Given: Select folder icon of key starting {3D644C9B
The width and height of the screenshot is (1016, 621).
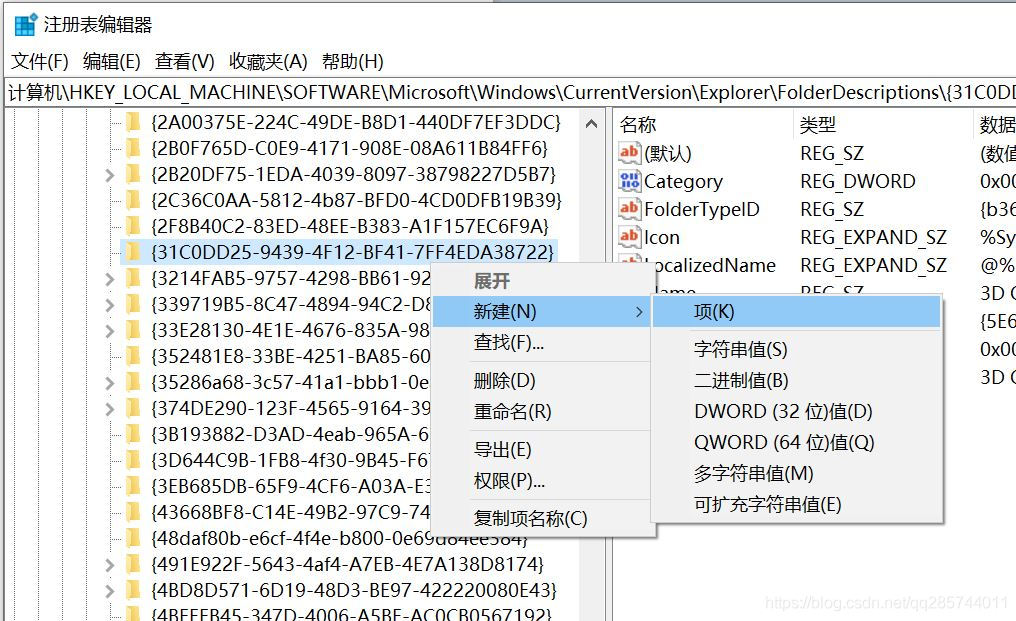Looking at the screenshot, I should [x=133, y=460].
